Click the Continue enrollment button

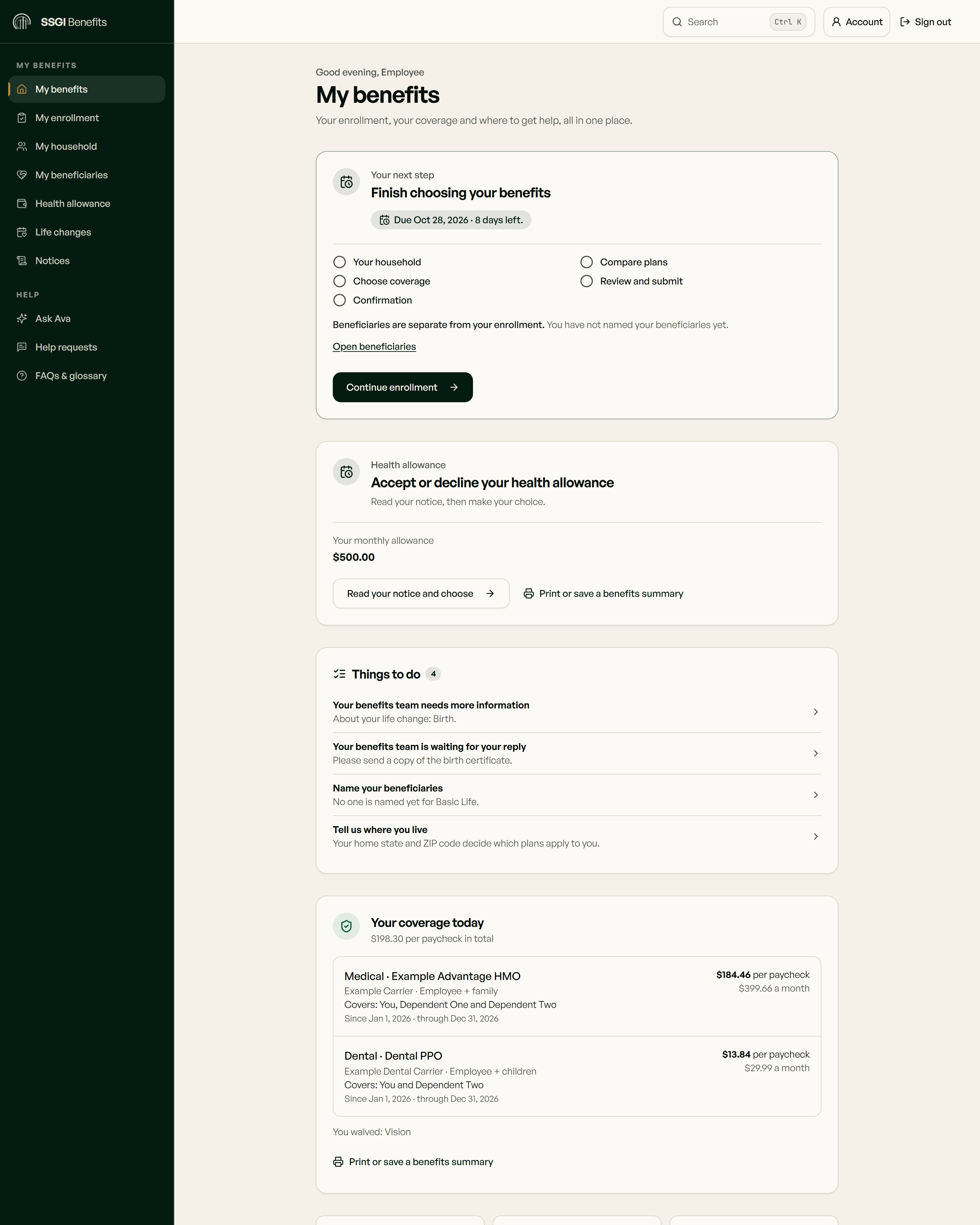[402, 387]
